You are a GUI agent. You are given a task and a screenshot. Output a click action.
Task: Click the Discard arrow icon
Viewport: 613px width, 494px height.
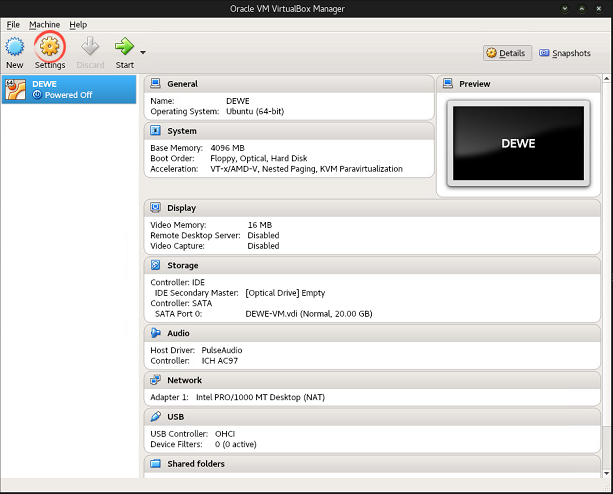(90, 47)
